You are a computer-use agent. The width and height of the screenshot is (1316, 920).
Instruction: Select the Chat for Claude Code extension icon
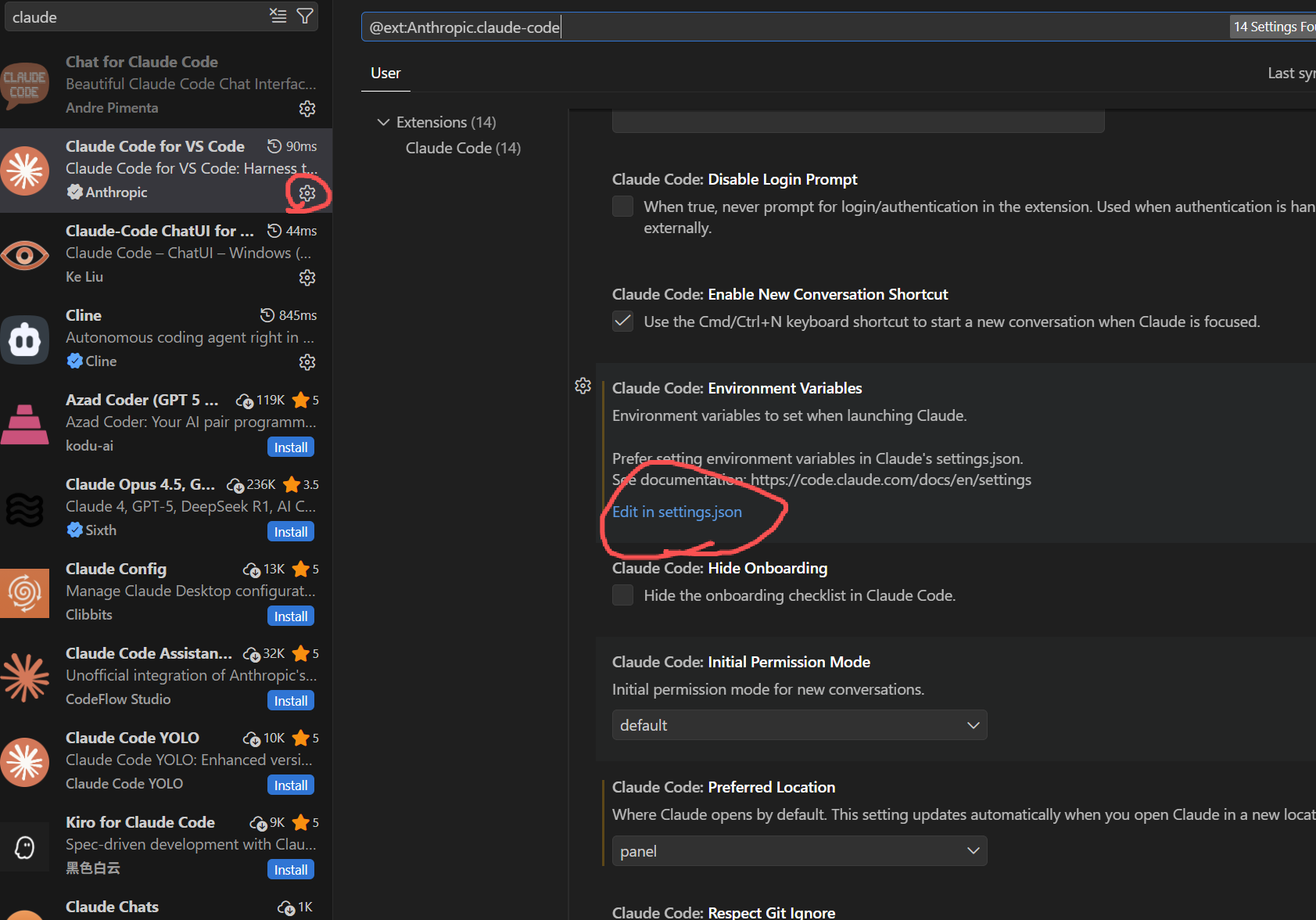(x=25, y=84)
